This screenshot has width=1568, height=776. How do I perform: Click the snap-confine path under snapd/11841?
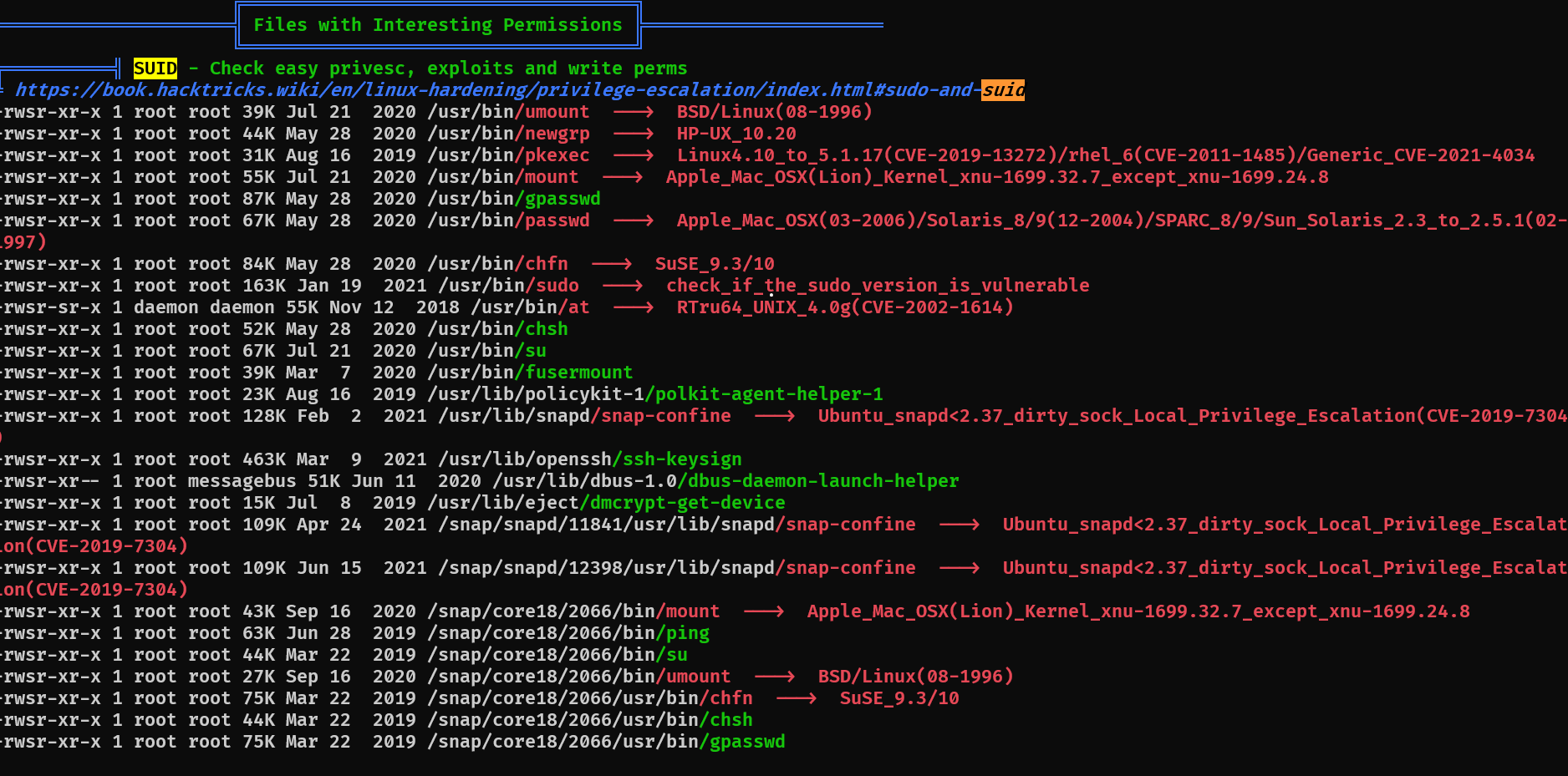(682, 525)
